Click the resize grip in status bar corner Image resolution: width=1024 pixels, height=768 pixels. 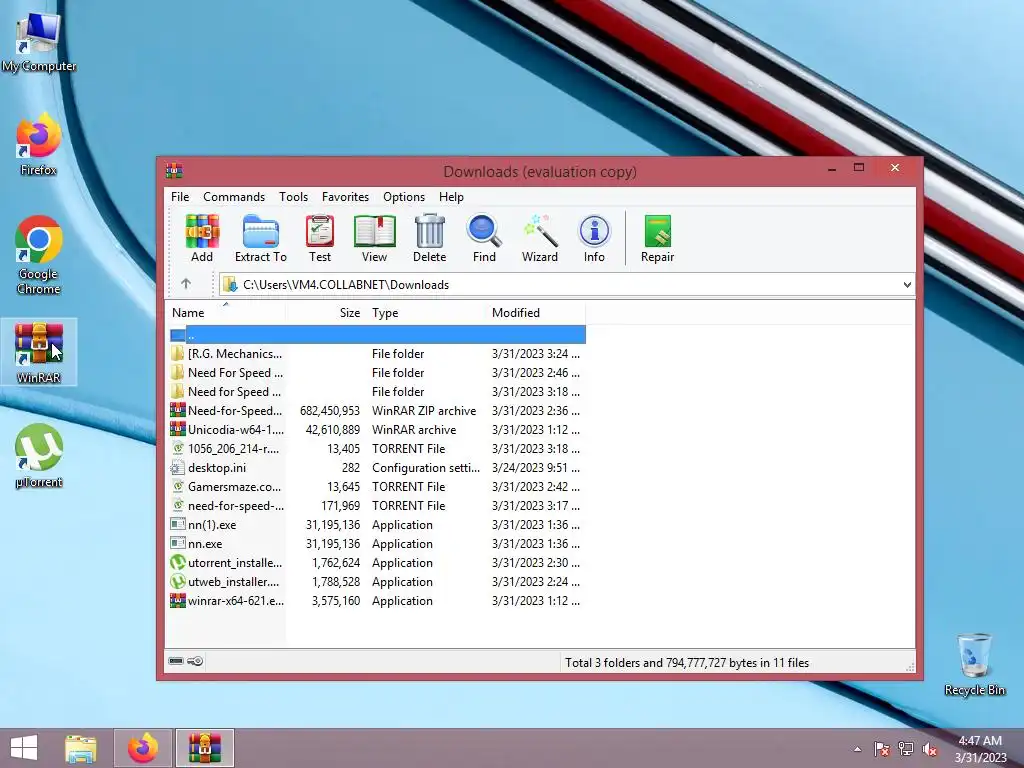tap(910, 667)
